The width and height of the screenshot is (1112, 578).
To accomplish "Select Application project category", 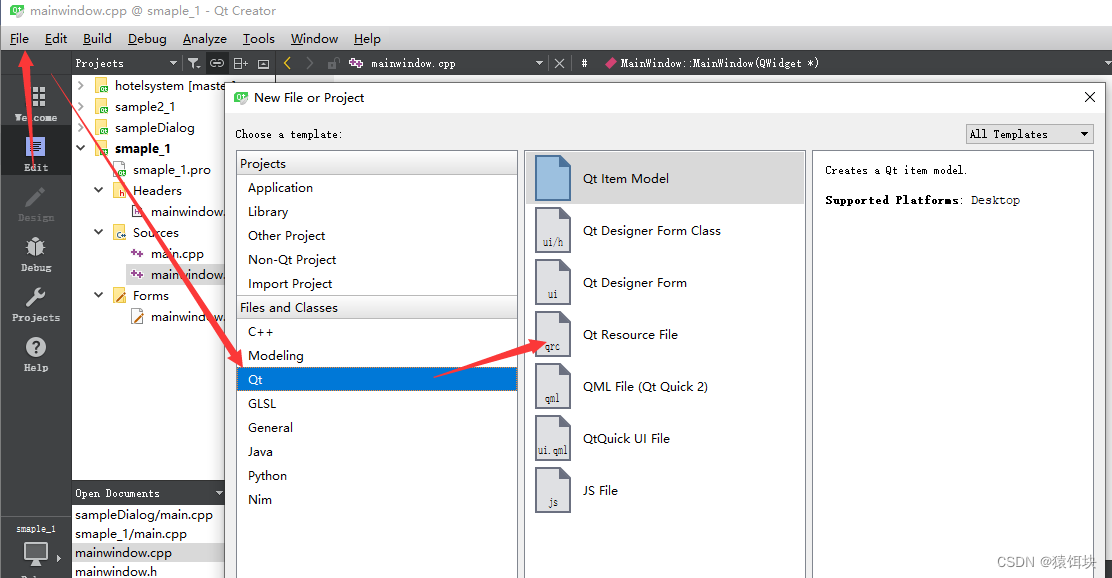I will pos(377,188).
